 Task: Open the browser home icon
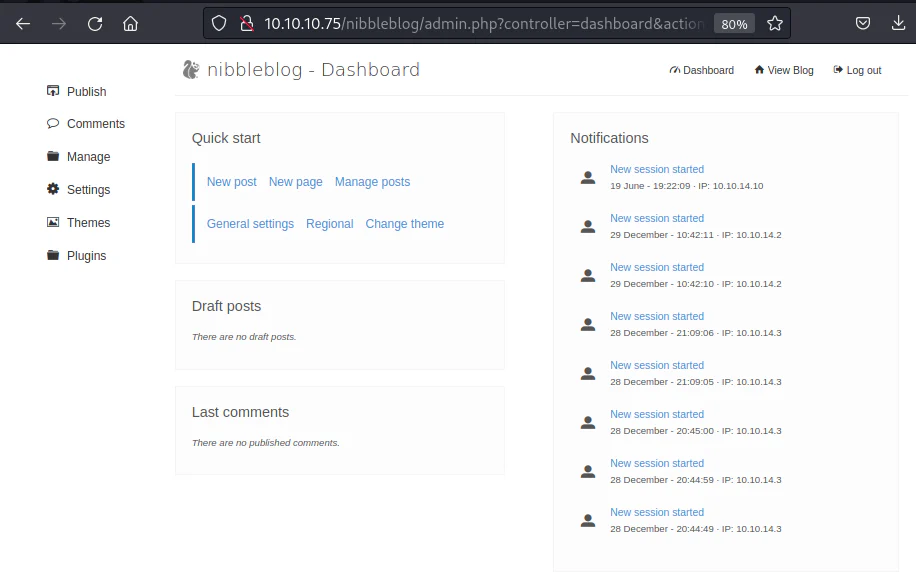tap(130, 24)
